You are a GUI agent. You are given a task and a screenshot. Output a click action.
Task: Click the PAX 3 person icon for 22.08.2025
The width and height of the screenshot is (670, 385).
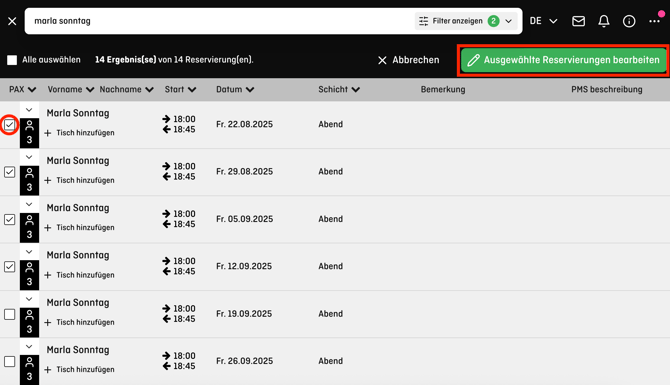(29, 133)
